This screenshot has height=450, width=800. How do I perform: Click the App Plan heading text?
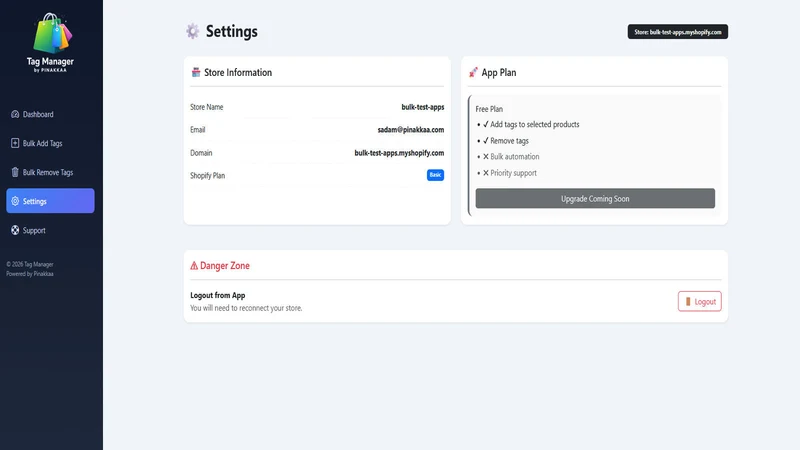[498, 72]
